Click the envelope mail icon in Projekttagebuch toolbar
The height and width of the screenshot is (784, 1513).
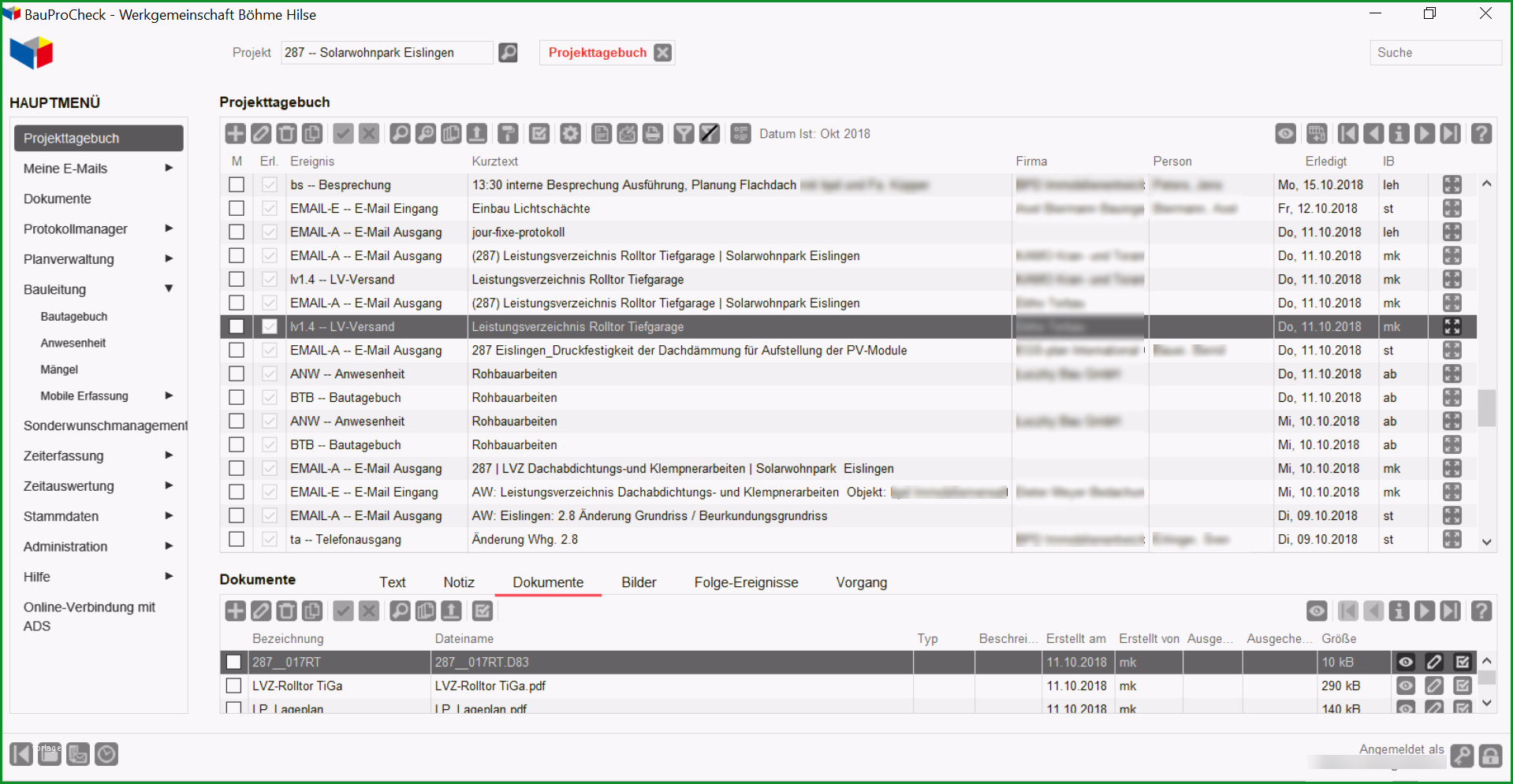tap(627, 133)
